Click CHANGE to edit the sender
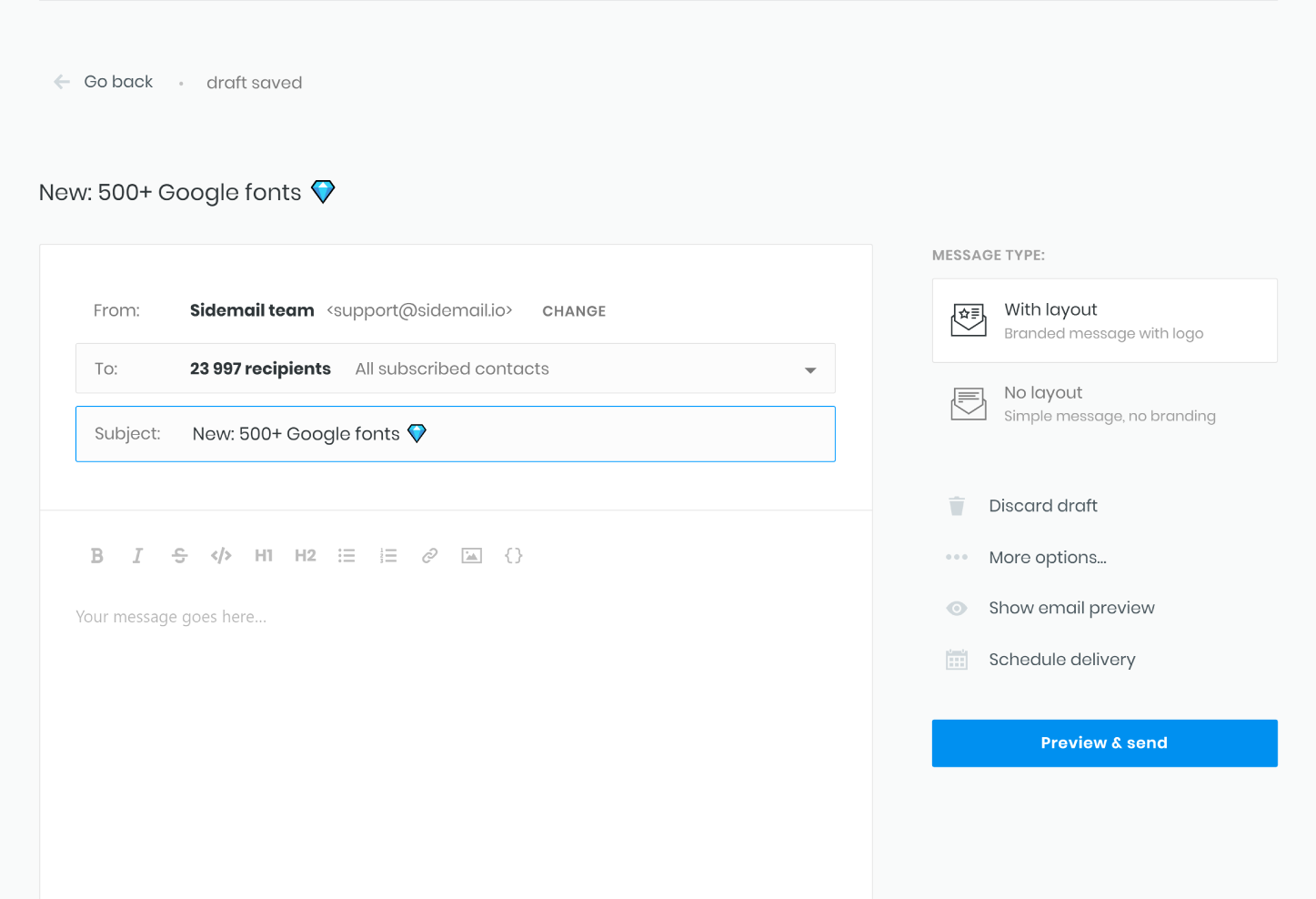 click(x=574, y=311)
